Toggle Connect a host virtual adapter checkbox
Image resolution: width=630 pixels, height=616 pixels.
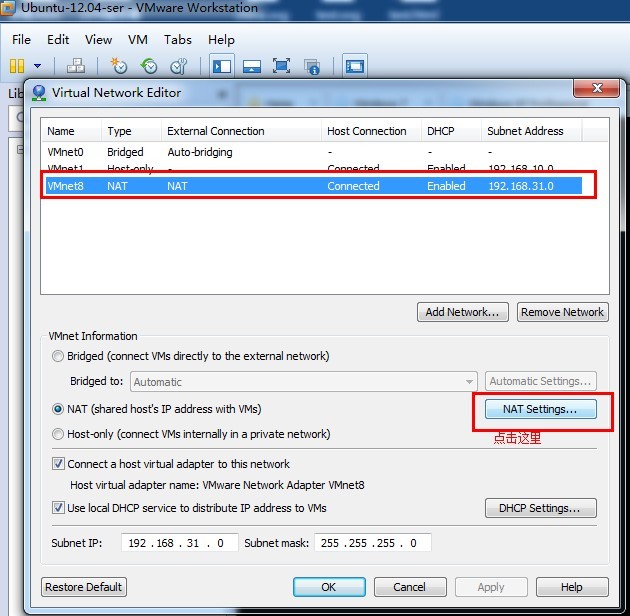(58, 464)
